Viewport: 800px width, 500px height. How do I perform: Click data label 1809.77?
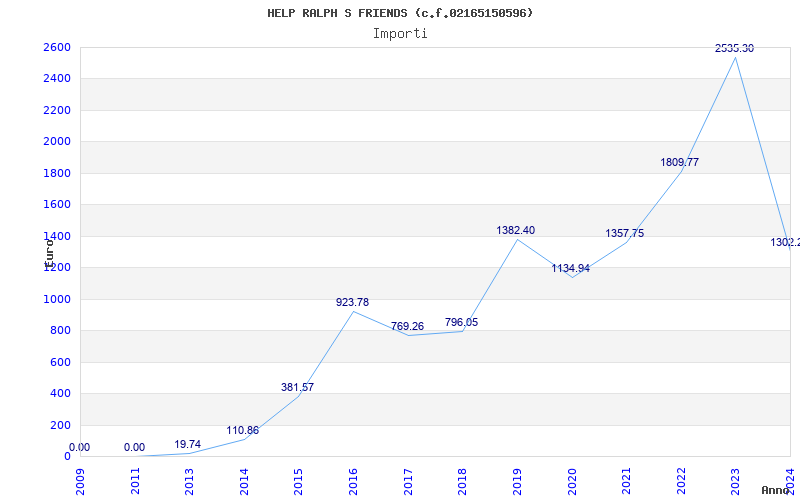coord(680,162)
